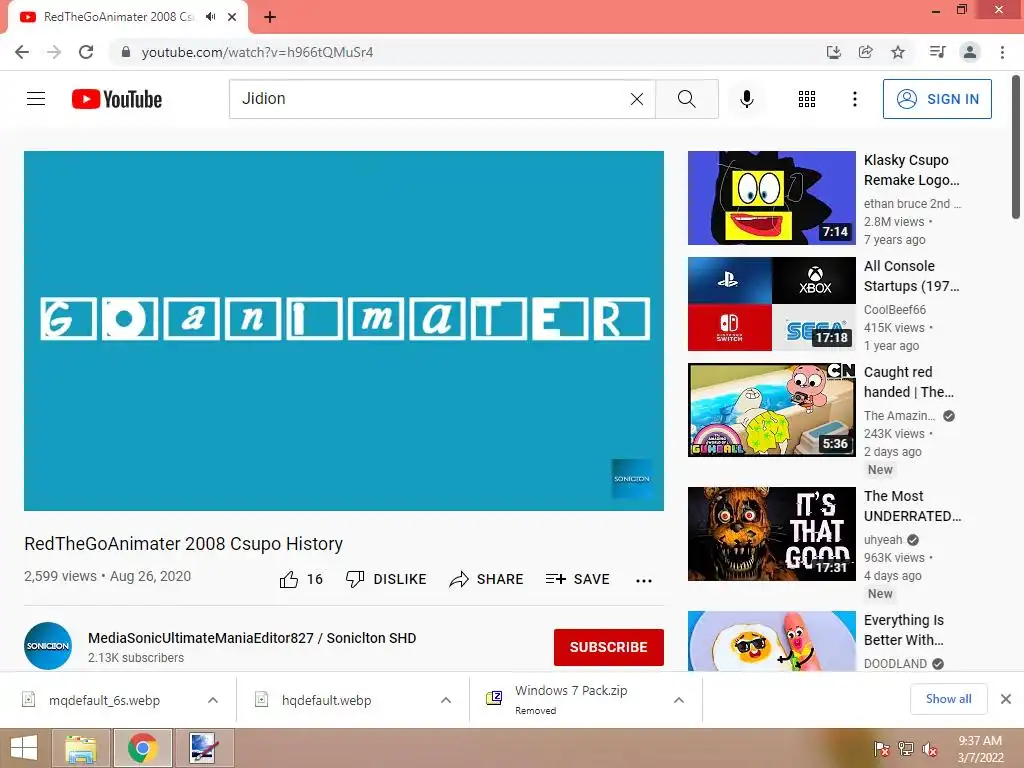Expand options for mqdefault_6s.webp download
Viewport: 1024px width, 768px height.
(x=213, y=700)
